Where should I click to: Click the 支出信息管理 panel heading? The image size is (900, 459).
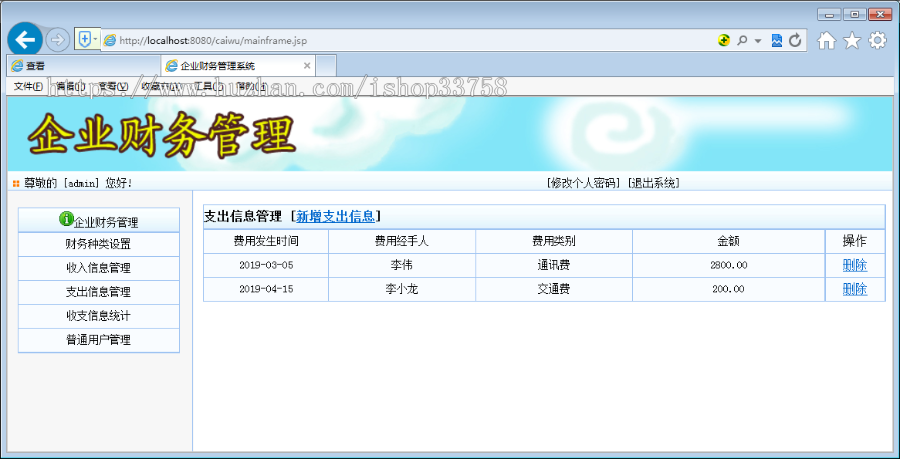tap(243, 216)
